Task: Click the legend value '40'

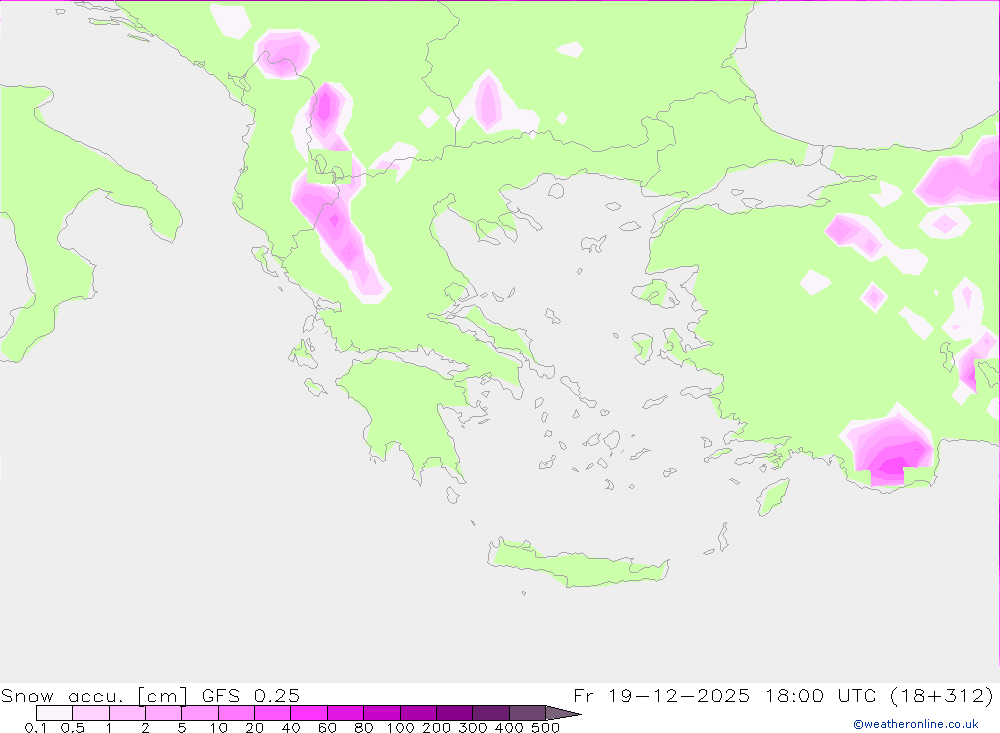Action: pos(291,727)
